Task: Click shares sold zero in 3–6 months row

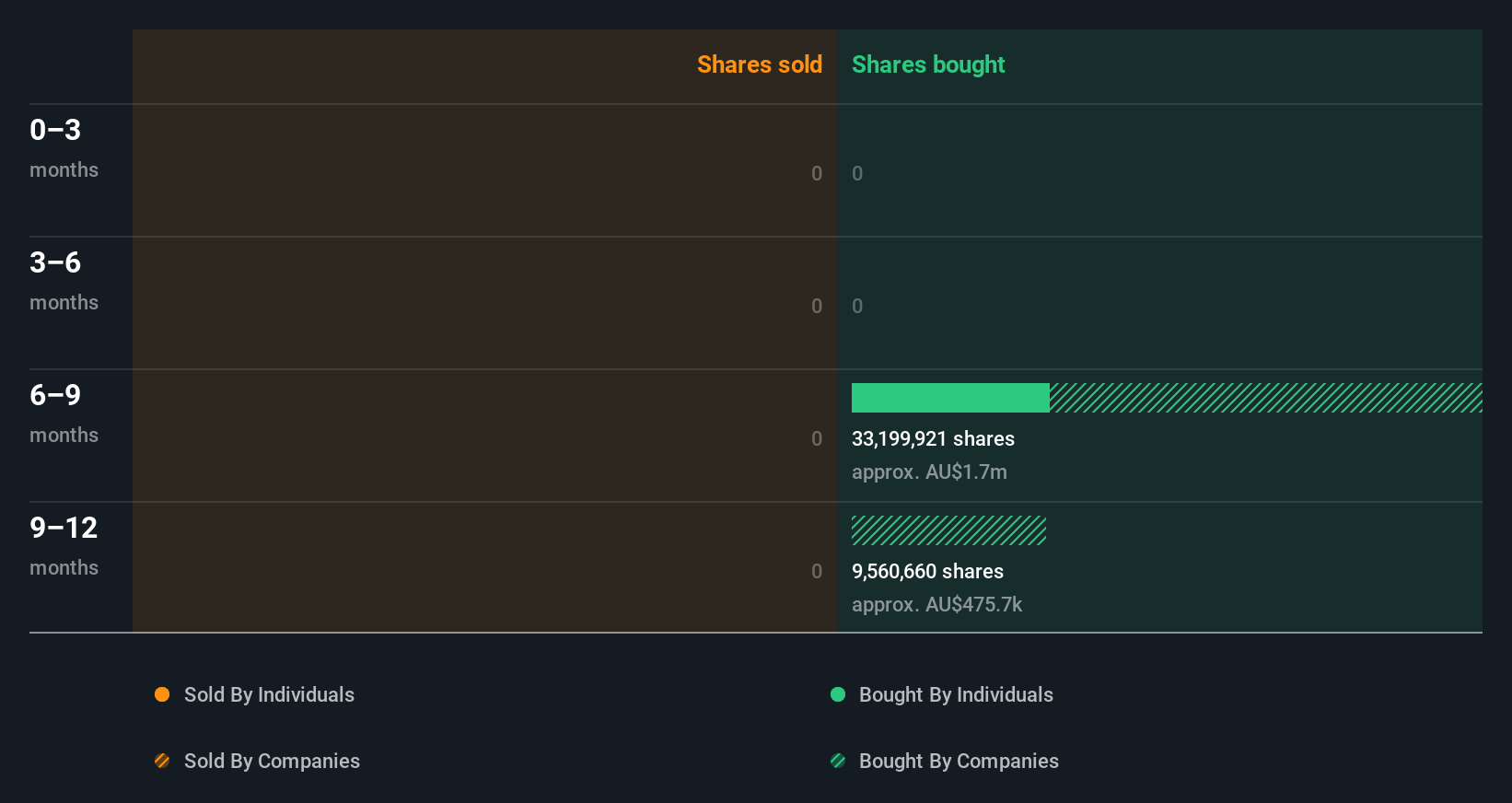Action: pyautogui.click(x=817, y=306)
